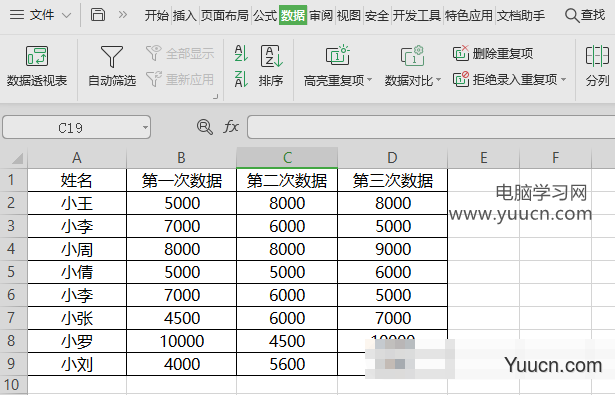Screen dimensions: 615x395
Task: Open the 文档助手 tab
Action: 521,16
